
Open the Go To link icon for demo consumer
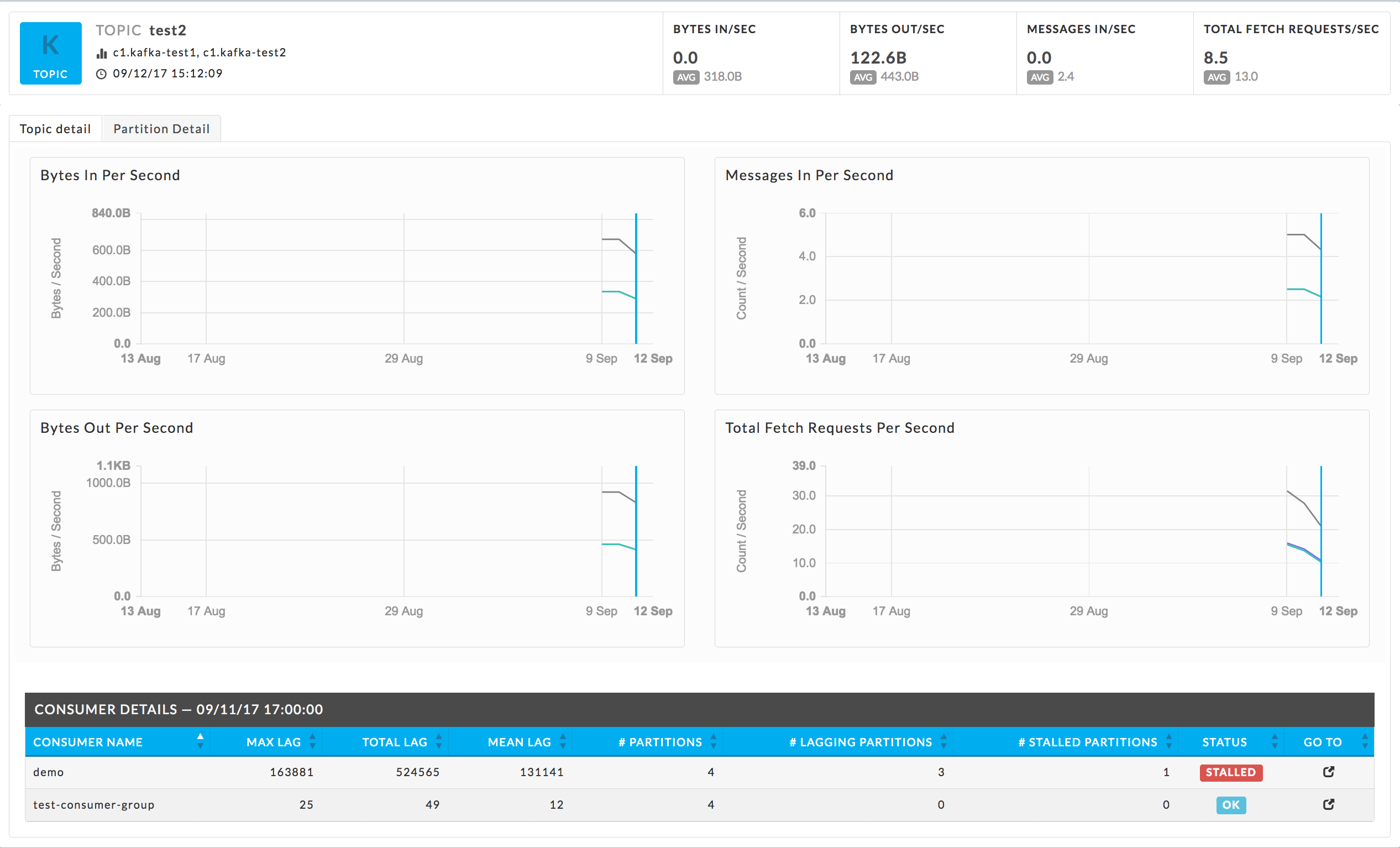pos(1328,772)
